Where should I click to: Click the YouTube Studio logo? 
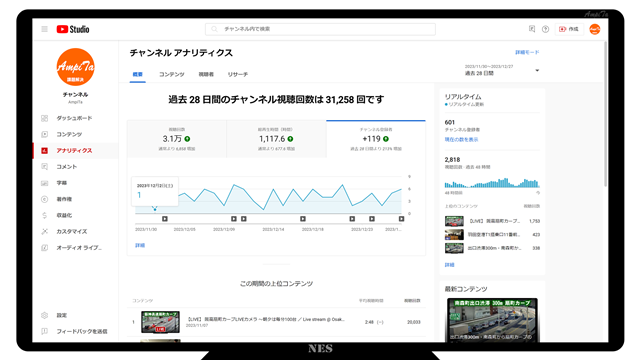73,29
